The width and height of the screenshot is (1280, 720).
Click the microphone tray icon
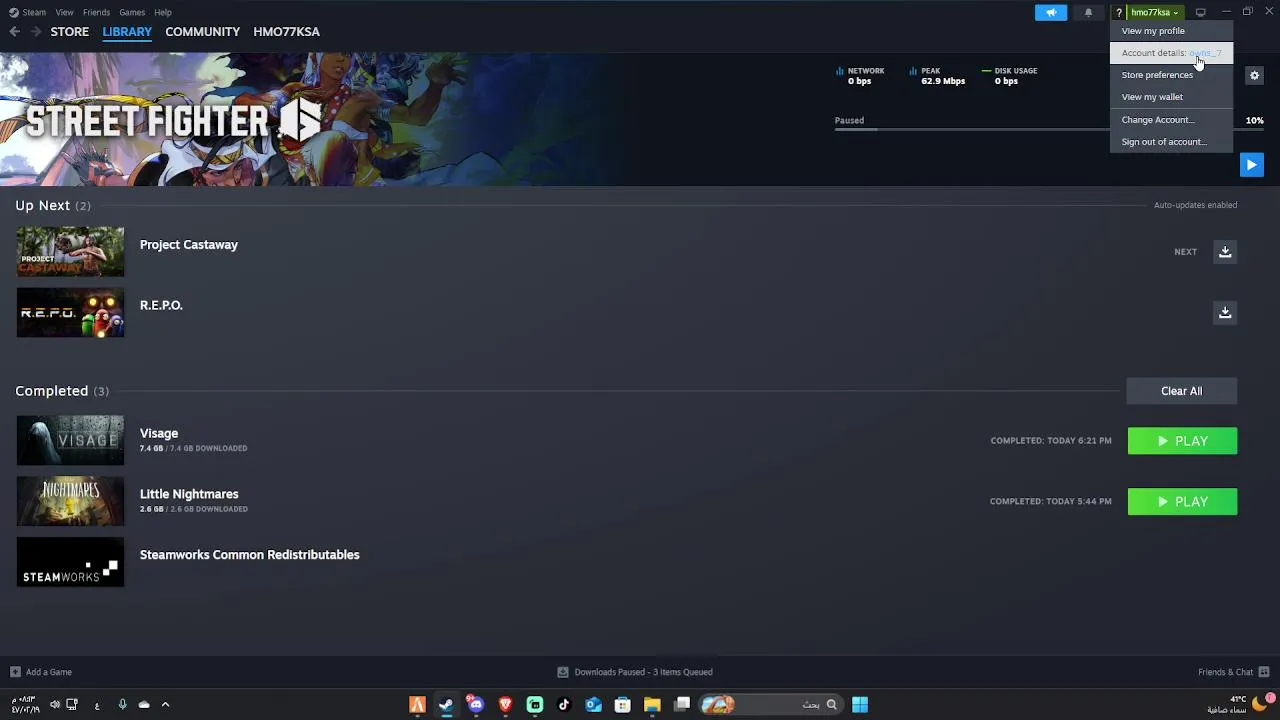pos(122,704)
